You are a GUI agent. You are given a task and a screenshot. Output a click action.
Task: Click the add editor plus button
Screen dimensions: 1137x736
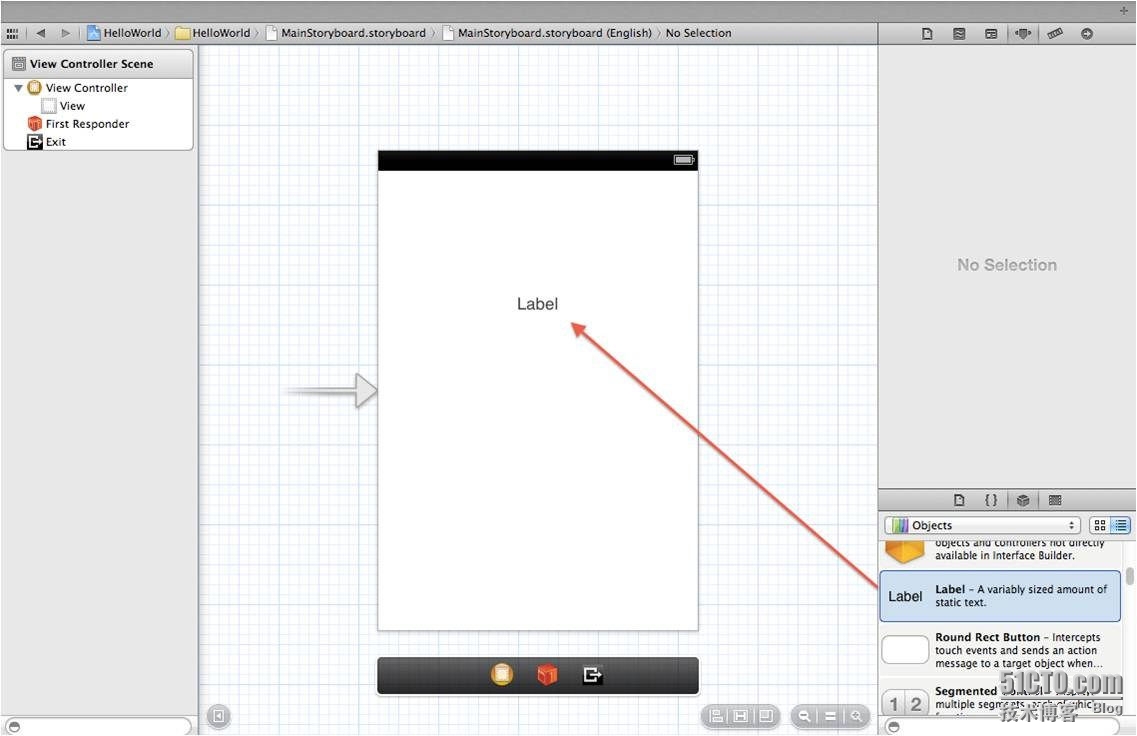click(1123, 11)
